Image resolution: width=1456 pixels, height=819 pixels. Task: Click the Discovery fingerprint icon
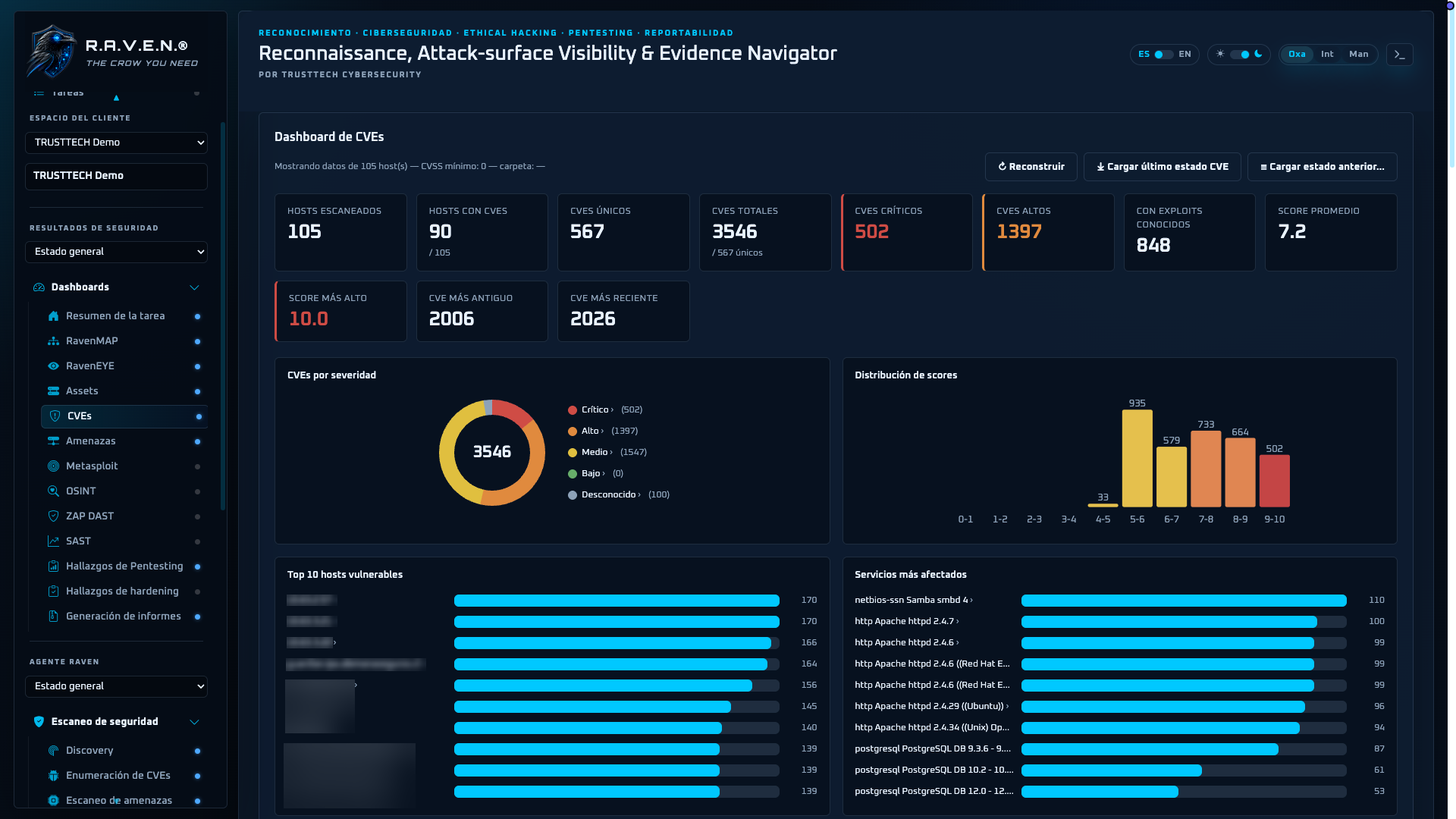pyautogui.click(x=53, y=751)
